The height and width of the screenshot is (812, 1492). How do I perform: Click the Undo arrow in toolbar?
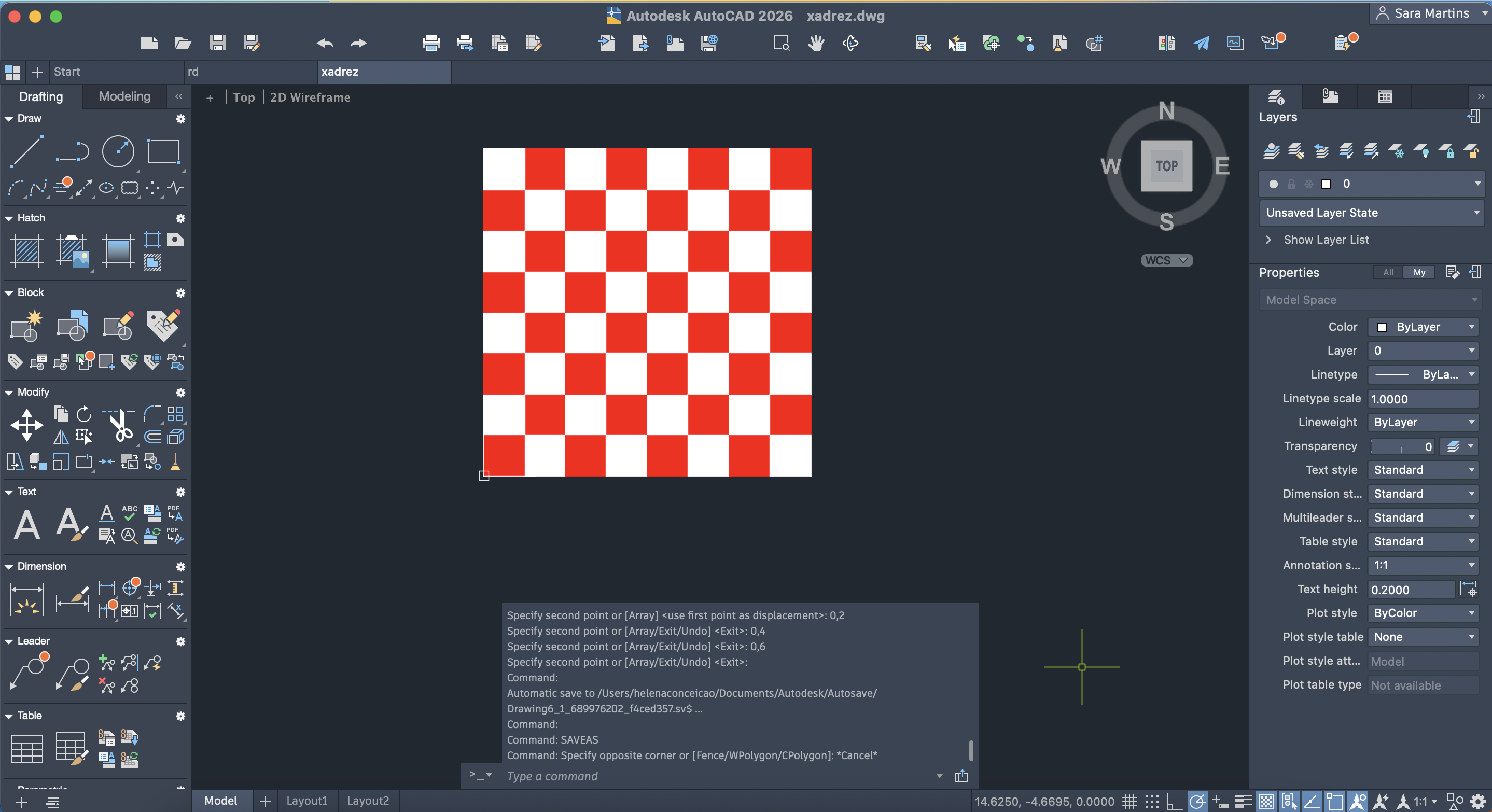pos(324,43)
